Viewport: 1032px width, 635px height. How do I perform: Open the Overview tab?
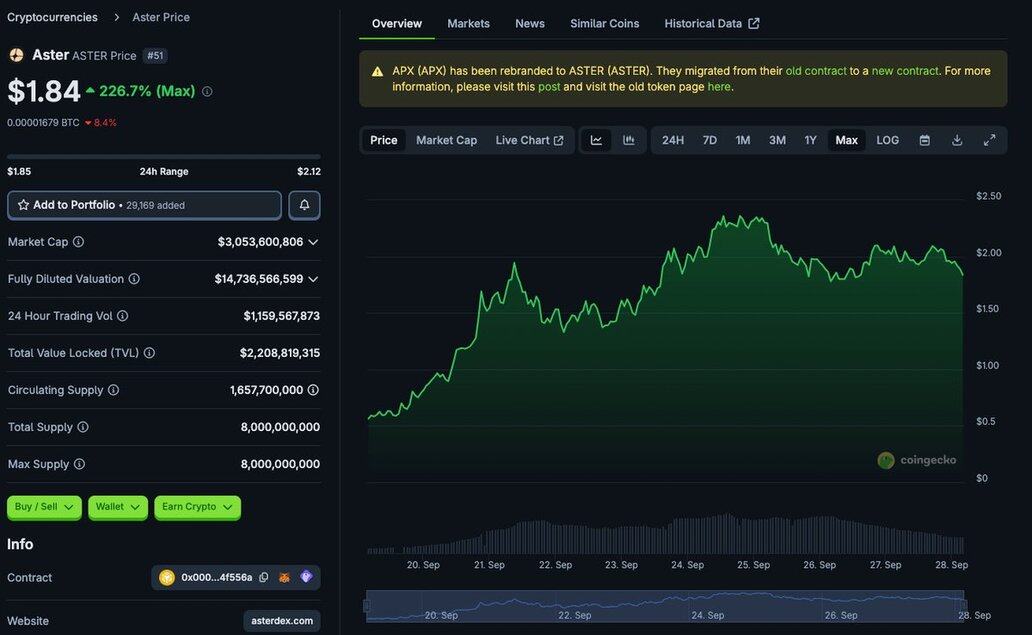pyautogui.click(x=397, y=24)
